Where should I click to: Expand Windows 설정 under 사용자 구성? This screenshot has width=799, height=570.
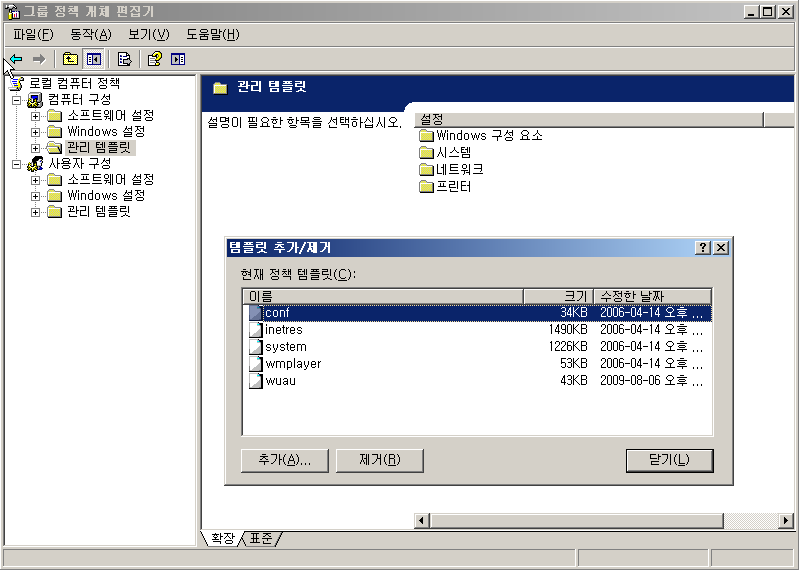point(35,196)
